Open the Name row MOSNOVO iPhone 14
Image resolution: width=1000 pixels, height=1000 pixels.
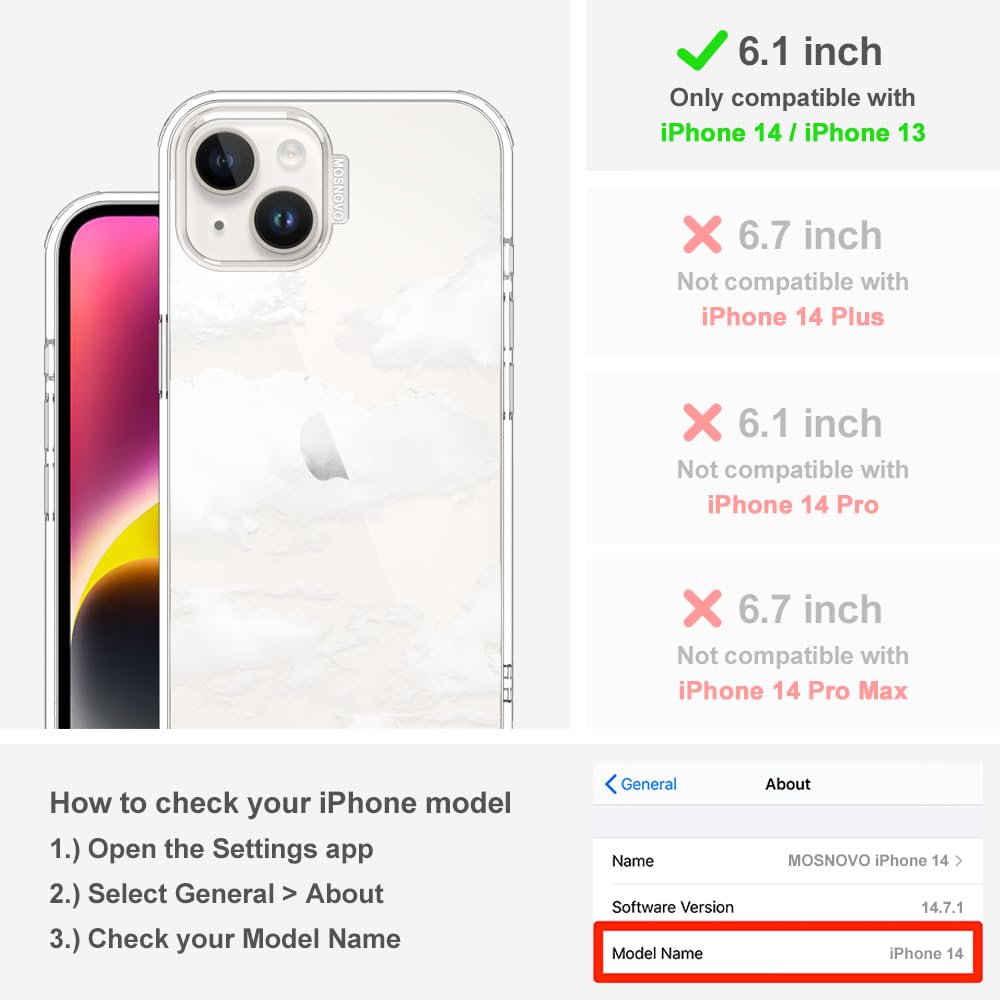788,860
